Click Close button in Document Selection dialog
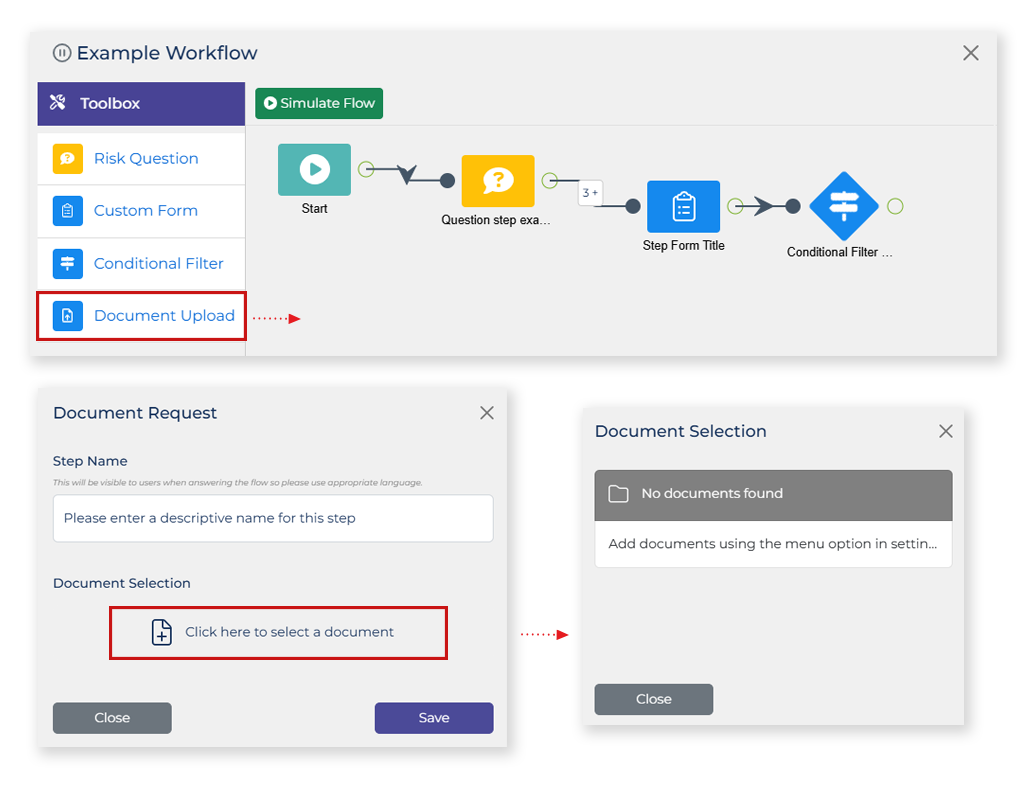Screen dimensions: 1027x792 654,699
